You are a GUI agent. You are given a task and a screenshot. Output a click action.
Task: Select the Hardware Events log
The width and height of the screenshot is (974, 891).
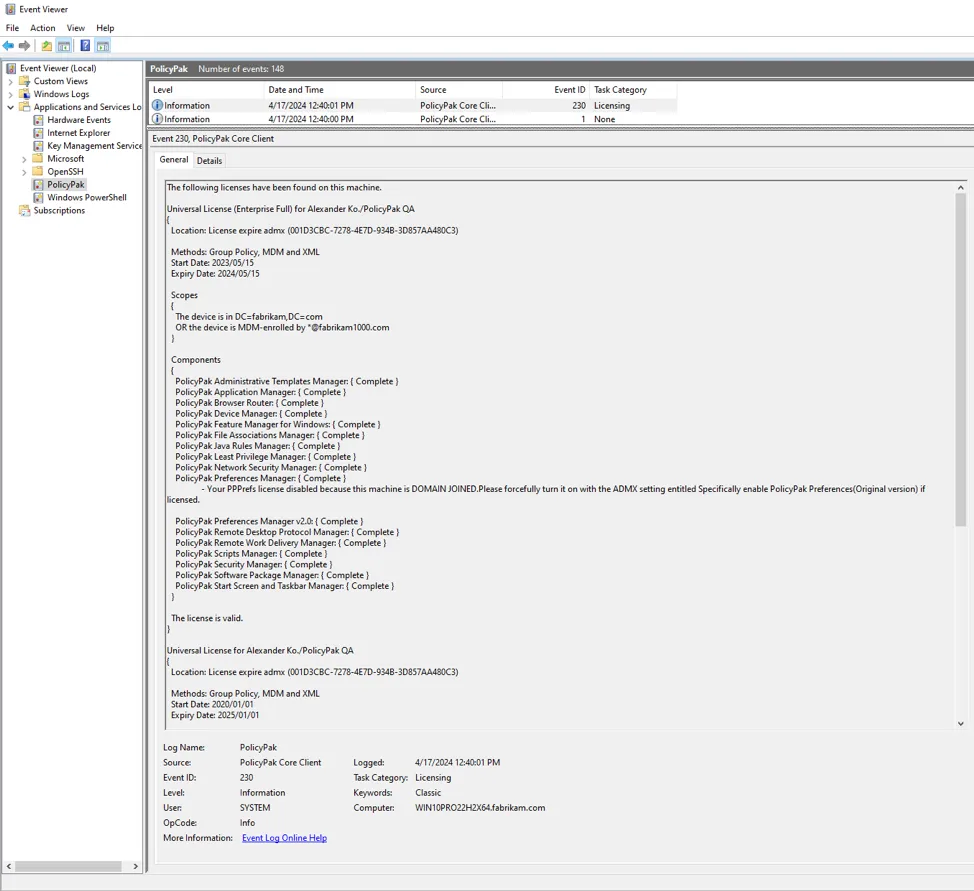click(x=78, y=120)
